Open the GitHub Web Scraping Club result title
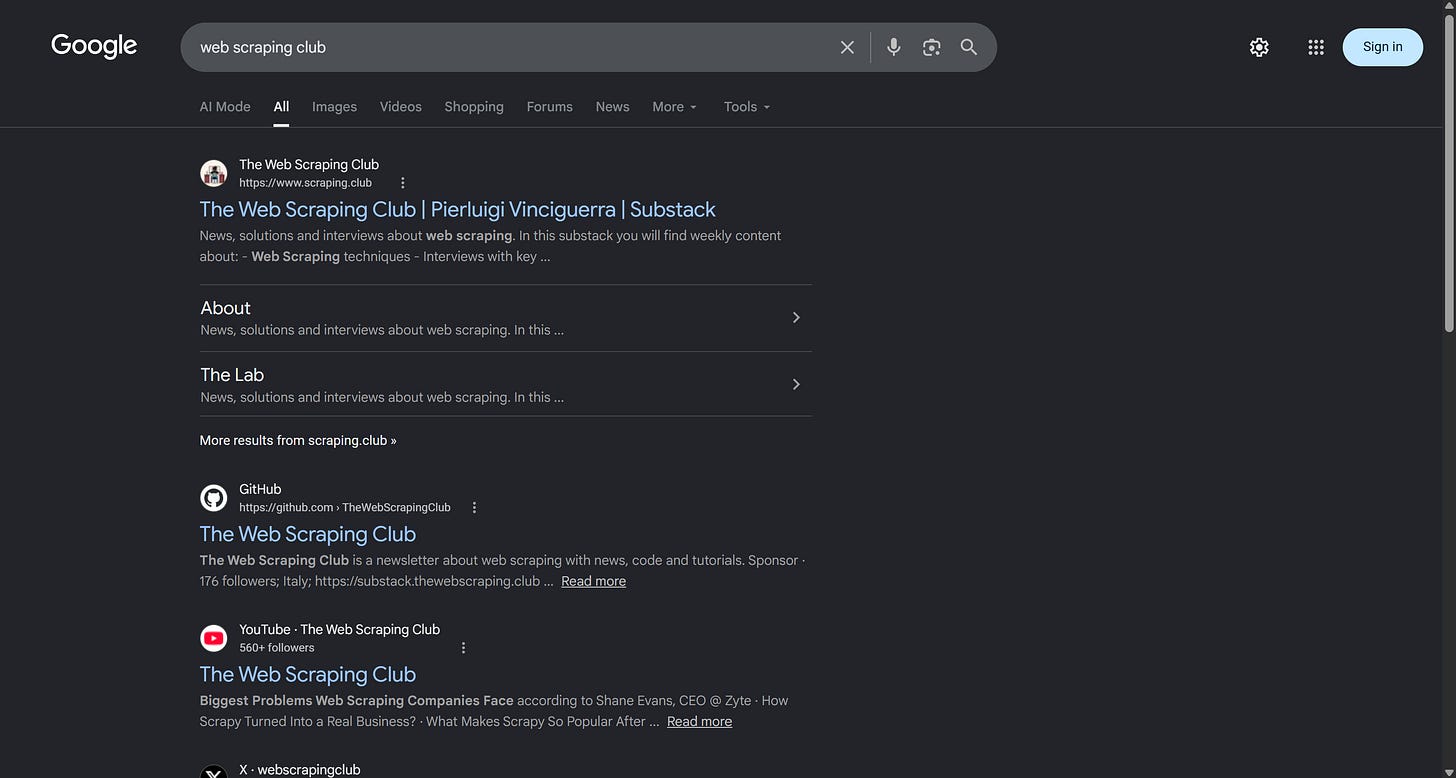The width and height of the screenshot is (1456, 778). coord(308,534)
